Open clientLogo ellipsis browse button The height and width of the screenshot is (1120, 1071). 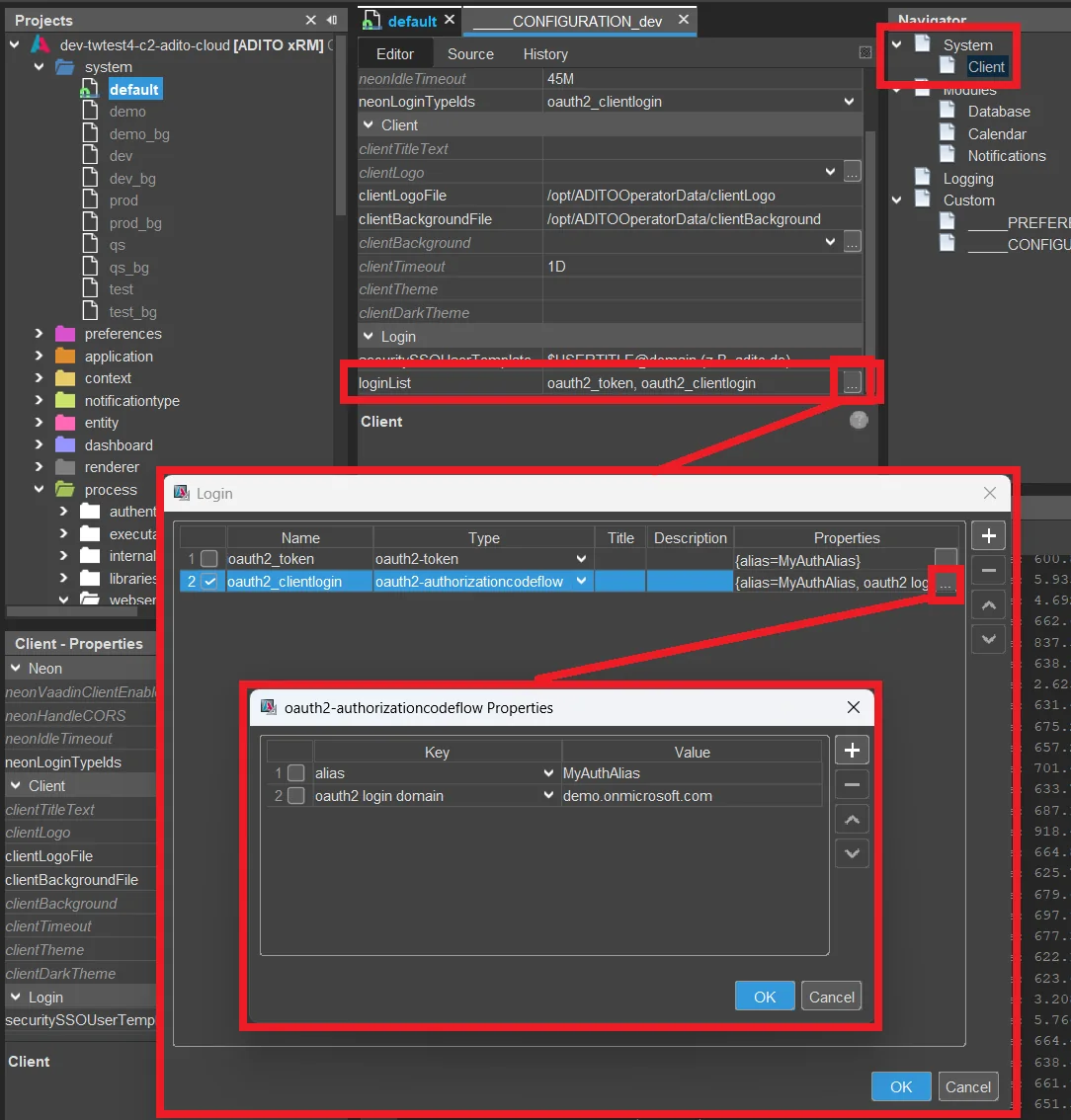pos(852,172)
